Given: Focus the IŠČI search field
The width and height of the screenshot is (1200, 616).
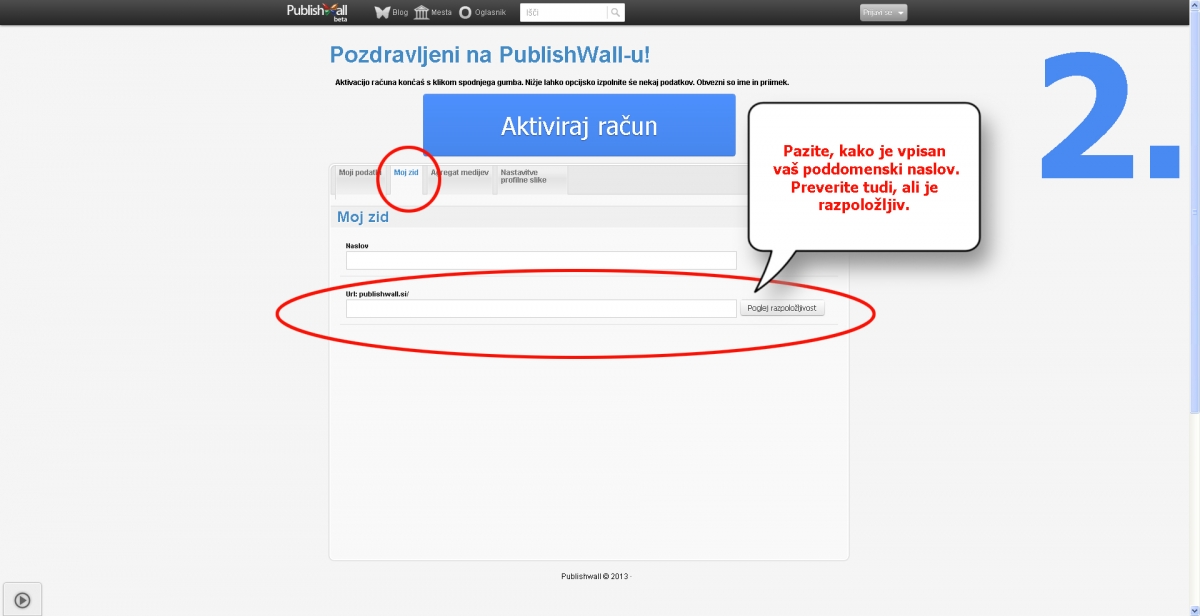Looking at the screenshot, I should (x=563, y=13).
